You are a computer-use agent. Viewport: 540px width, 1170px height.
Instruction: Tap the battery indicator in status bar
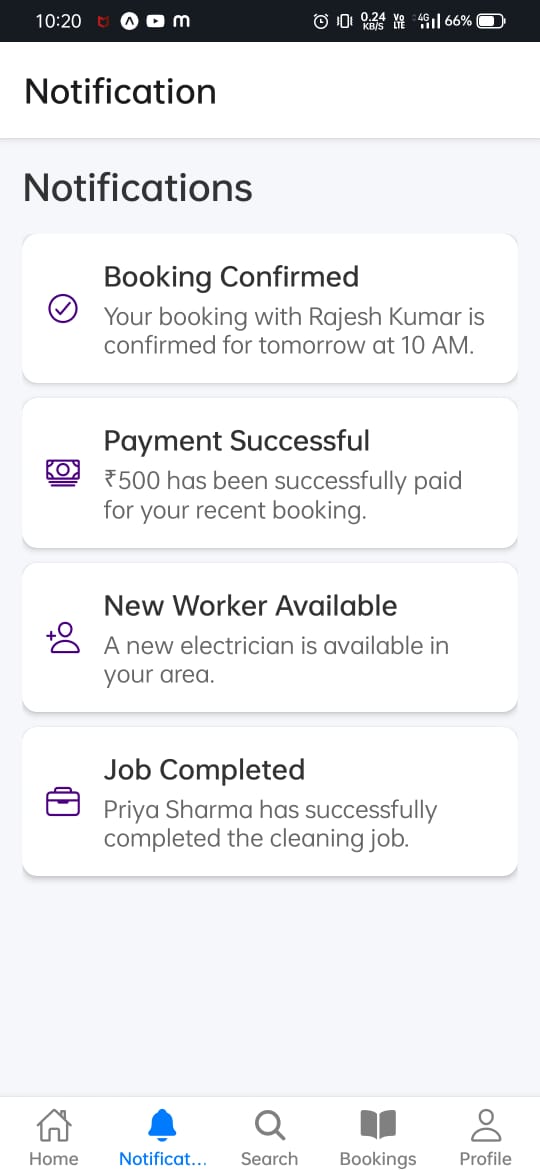pyautogui.click(x=491, y=21)
